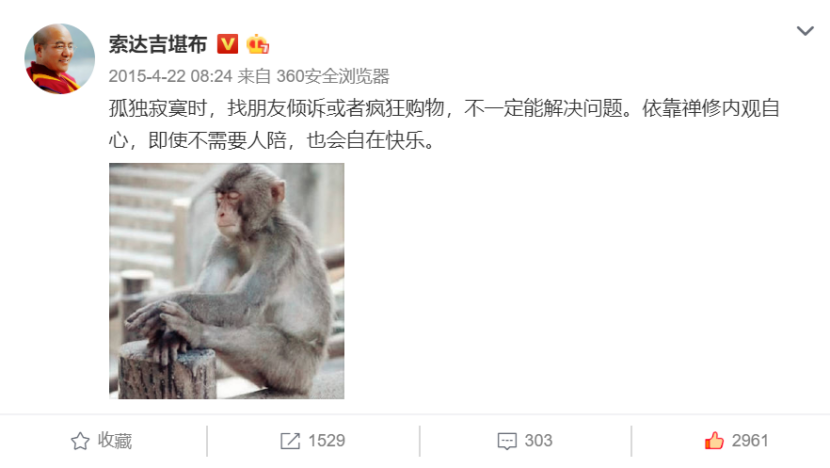
Task: Click the like count 2961
Action: 750,441
